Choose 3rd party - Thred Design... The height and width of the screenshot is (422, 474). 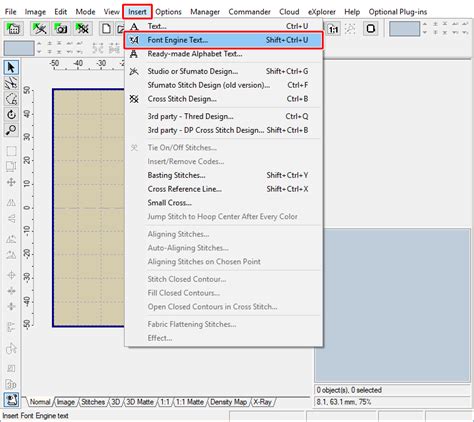coord(223,116)
